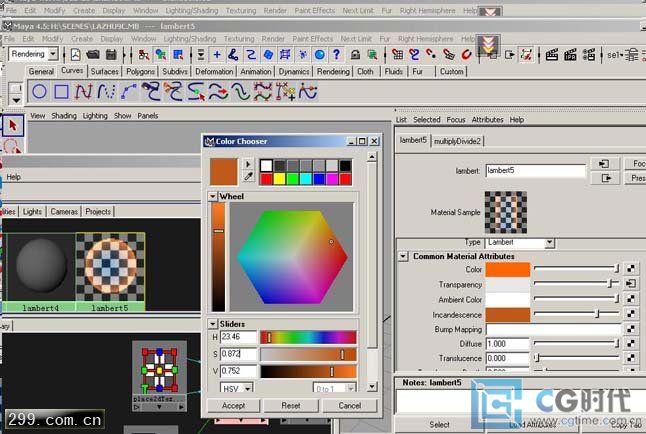
Task: Click the orange Color attribute swatch
Action: click(x=508, y=270)
